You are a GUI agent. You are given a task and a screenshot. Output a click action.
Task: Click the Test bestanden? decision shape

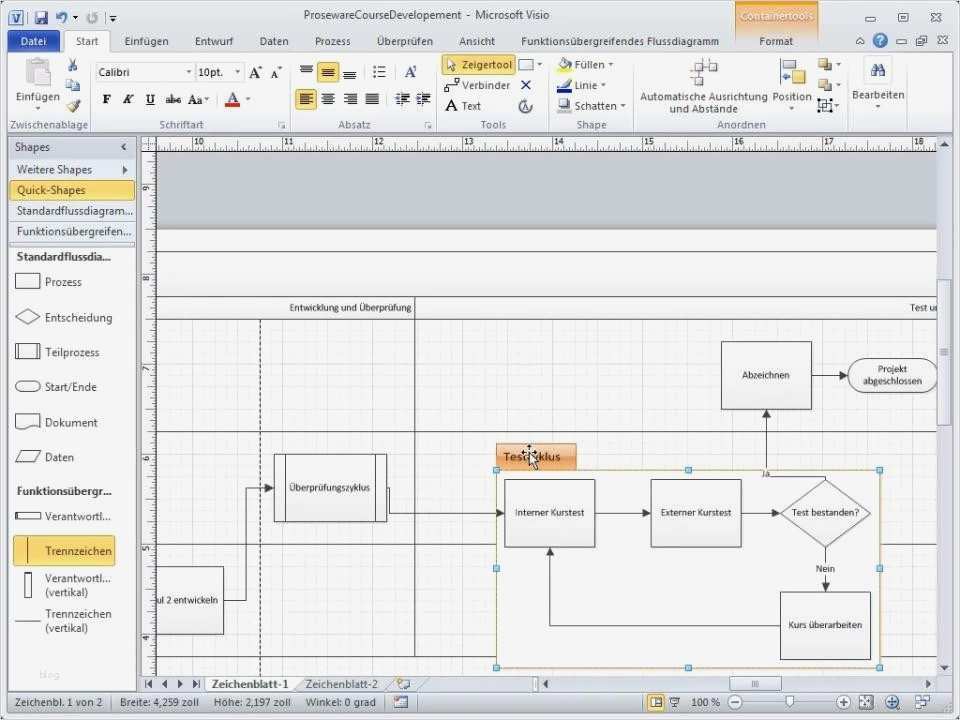tap(826, 513)
